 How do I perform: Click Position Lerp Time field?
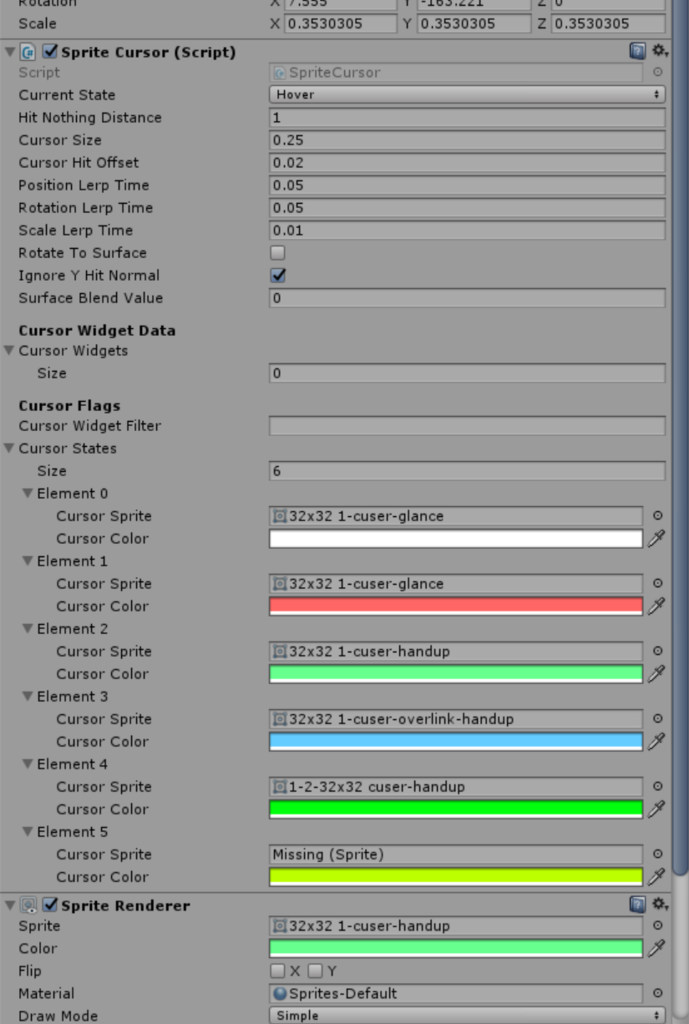(x=467, y=185)
